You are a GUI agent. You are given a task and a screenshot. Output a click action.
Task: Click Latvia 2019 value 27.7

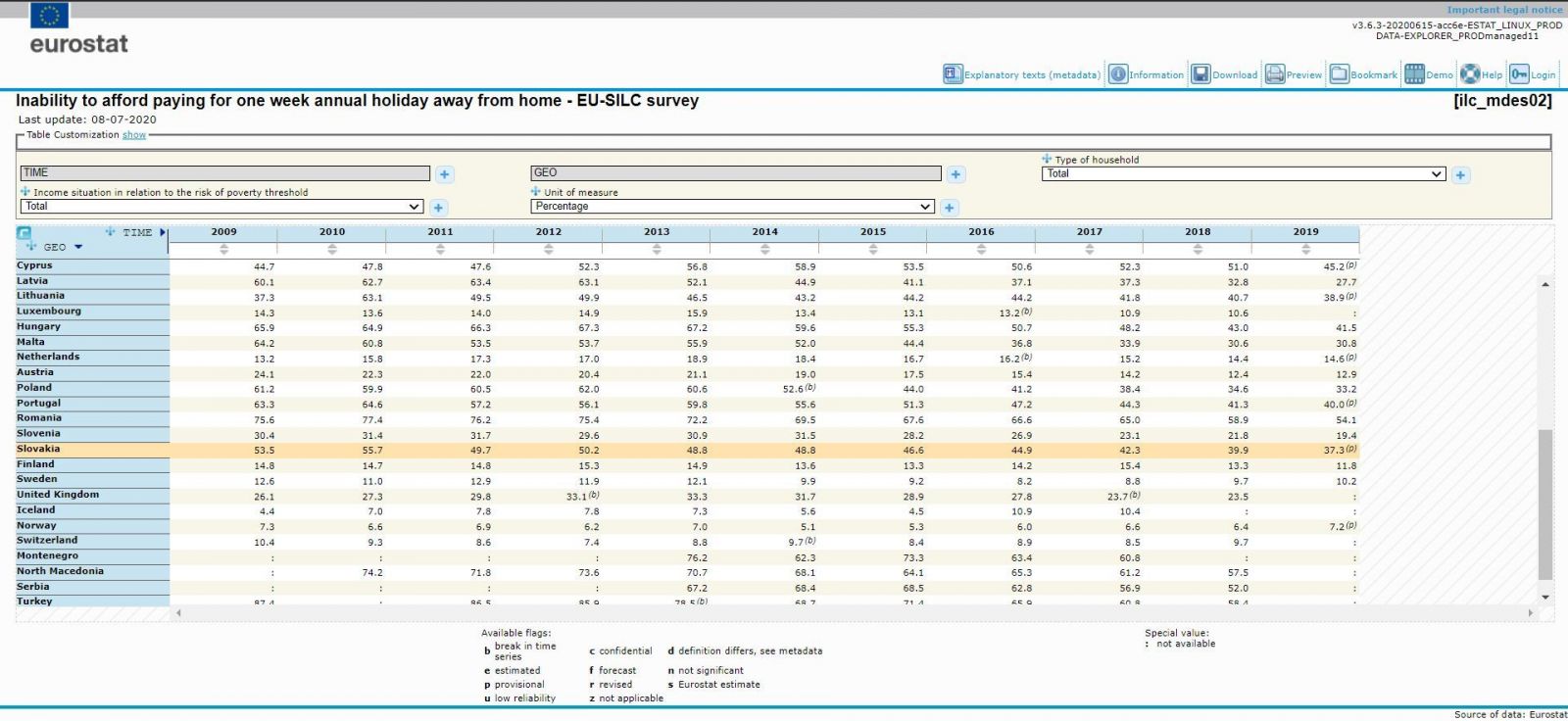pyautogui.click(x=1346, y=282)
